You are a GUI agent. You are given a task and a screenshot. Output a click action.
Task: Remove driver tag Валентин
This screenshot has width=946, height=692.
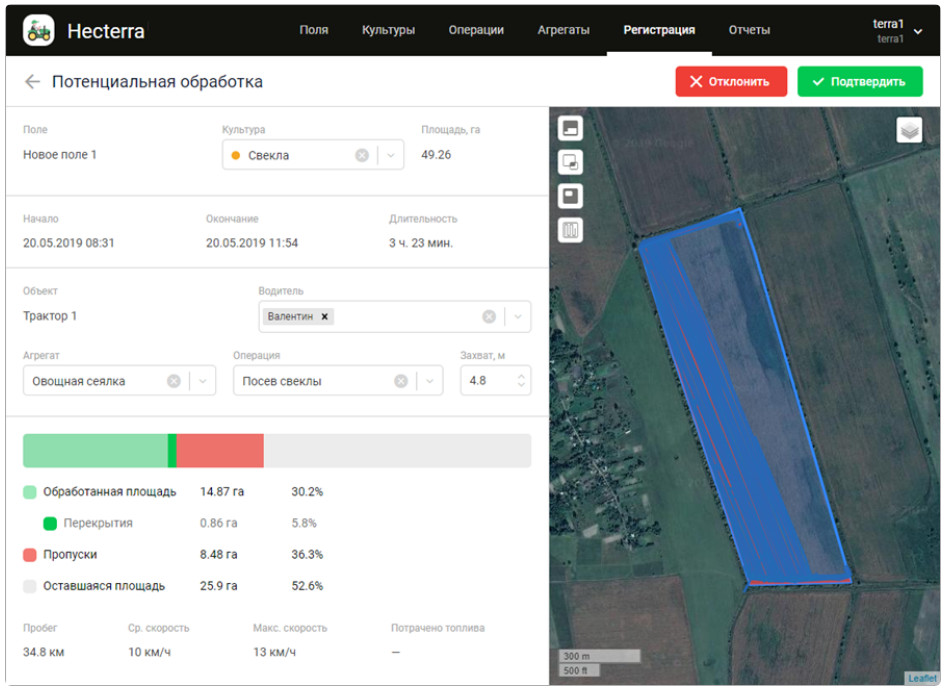point(325,317)
